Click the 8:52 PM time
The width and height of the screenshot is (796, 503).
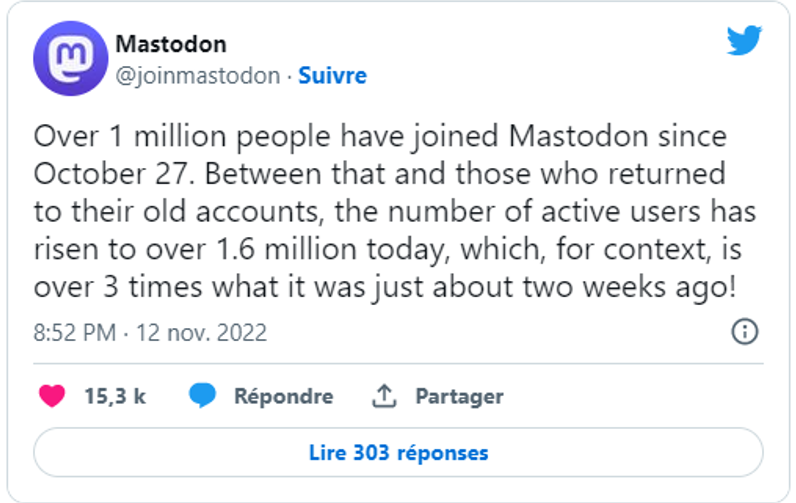point(76,333)
